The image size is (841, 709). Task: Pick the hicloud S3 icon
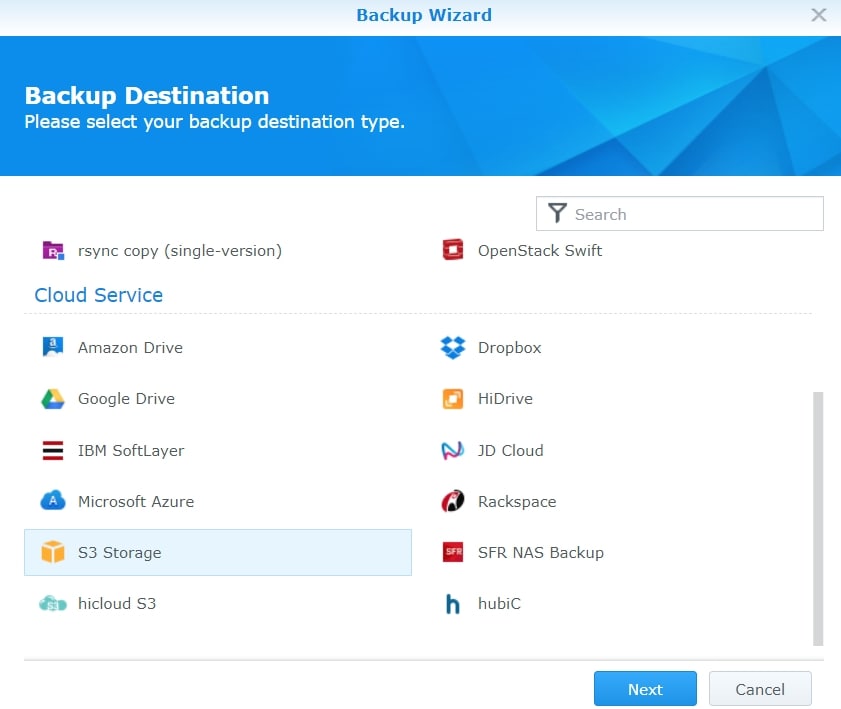[53, 604]
